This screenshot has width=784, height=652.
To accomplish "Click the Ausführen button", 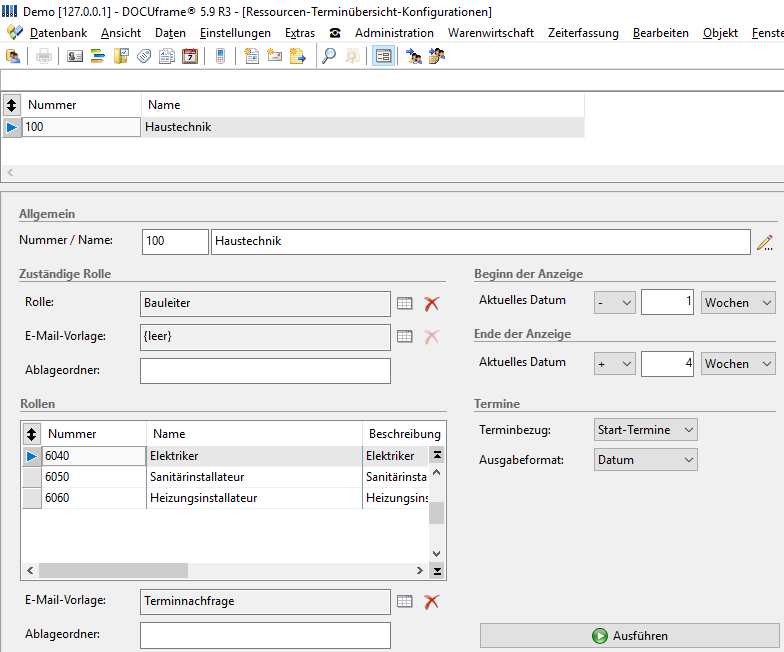I will (630, 636).
